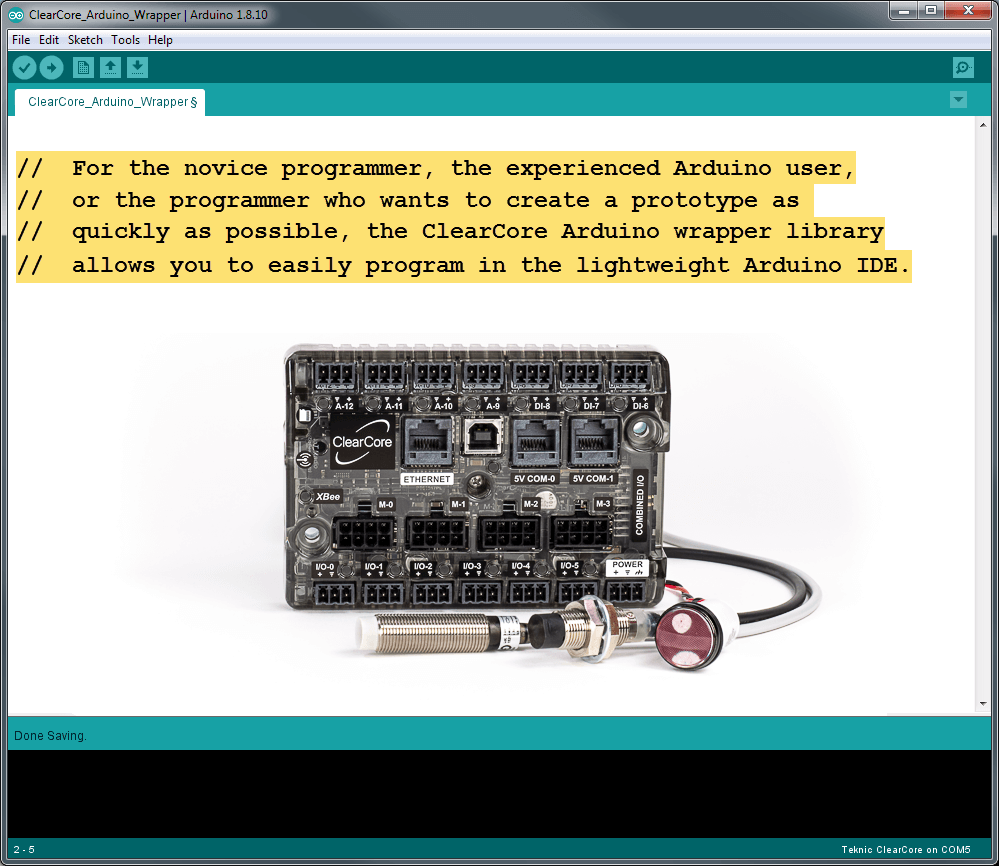Open the Edit menu

tap(48, 40)
